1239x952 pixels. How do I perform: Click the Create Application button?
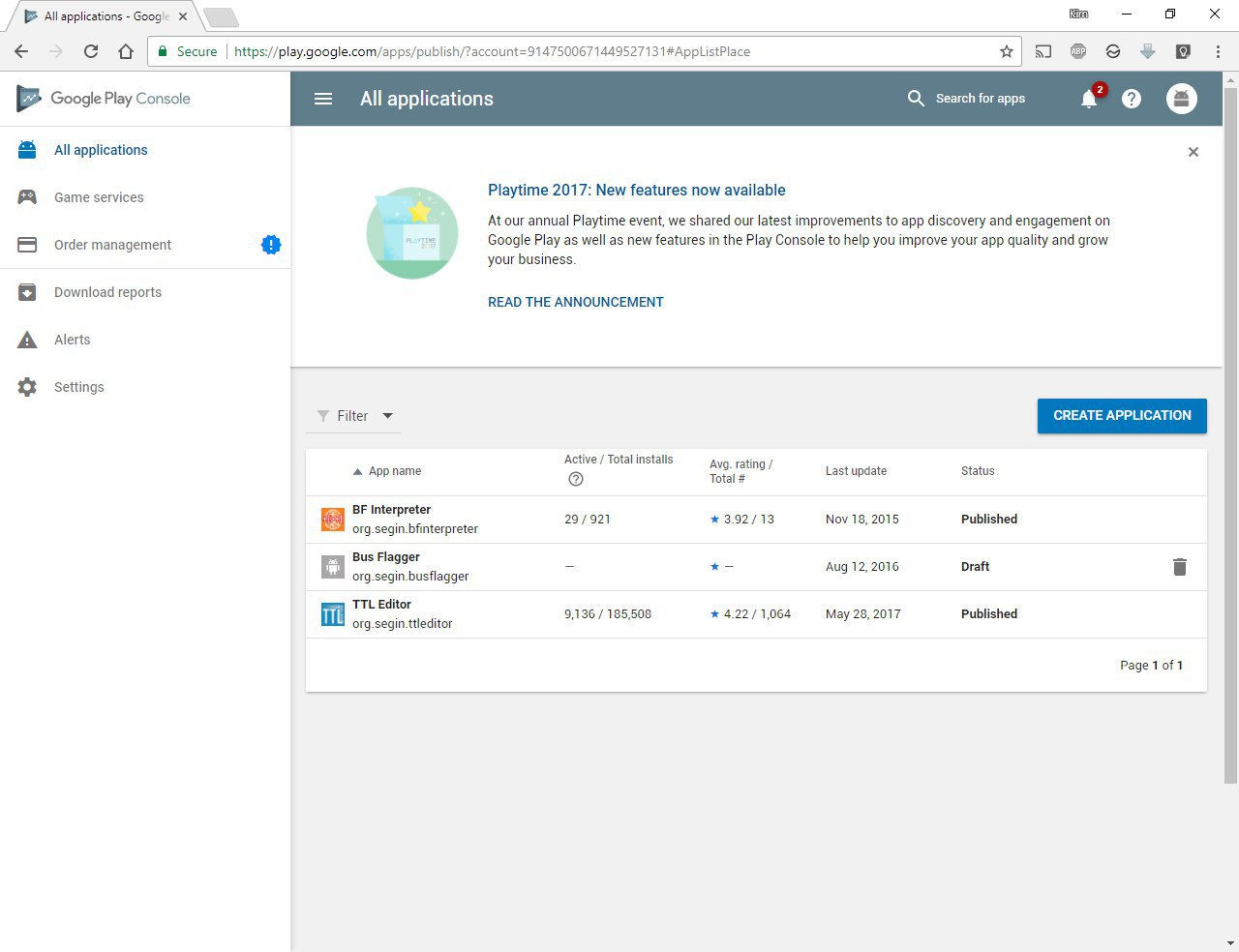(1122, 415)
